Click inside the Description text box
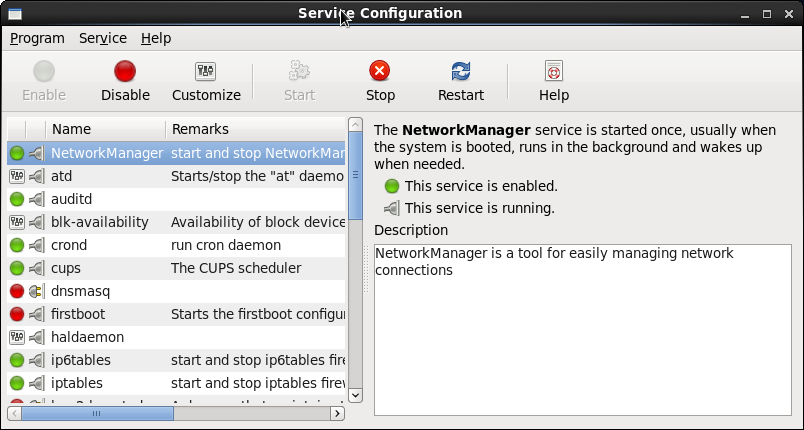 (583, 330)
